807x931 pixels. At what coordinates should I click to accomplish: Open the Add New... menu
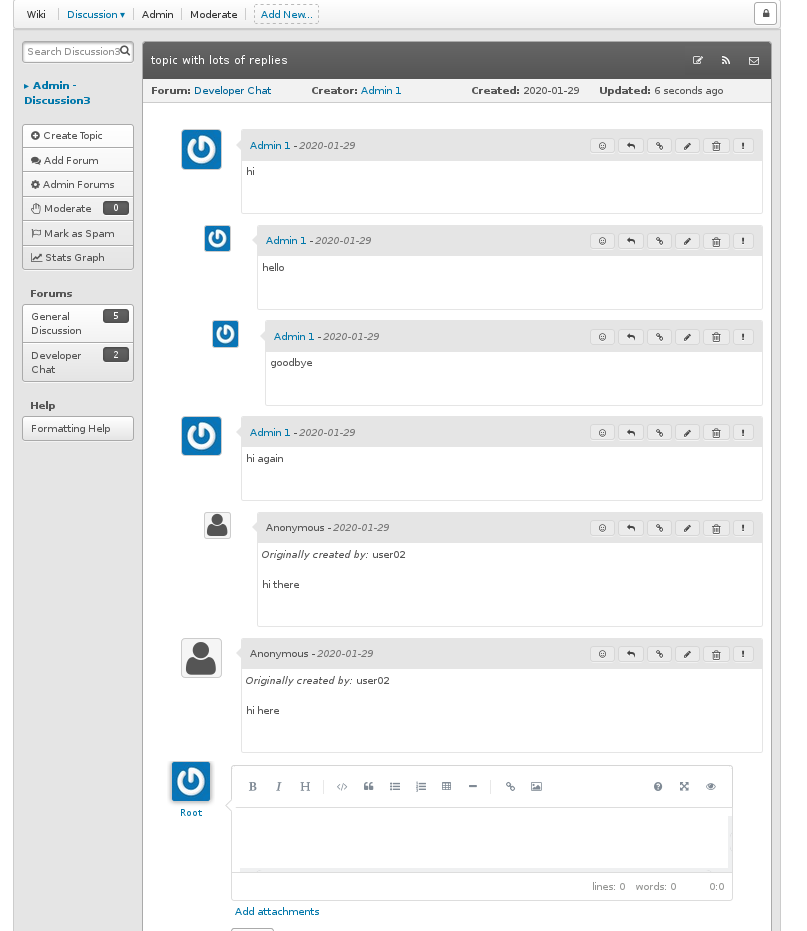tap(286, 15)
